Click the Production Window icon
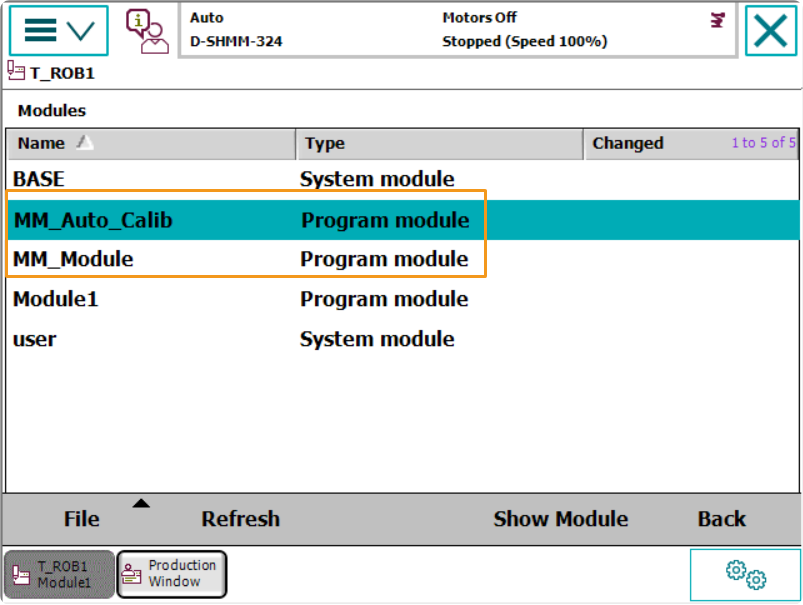The height and width of the screenshot is (605, 803). 131,574
